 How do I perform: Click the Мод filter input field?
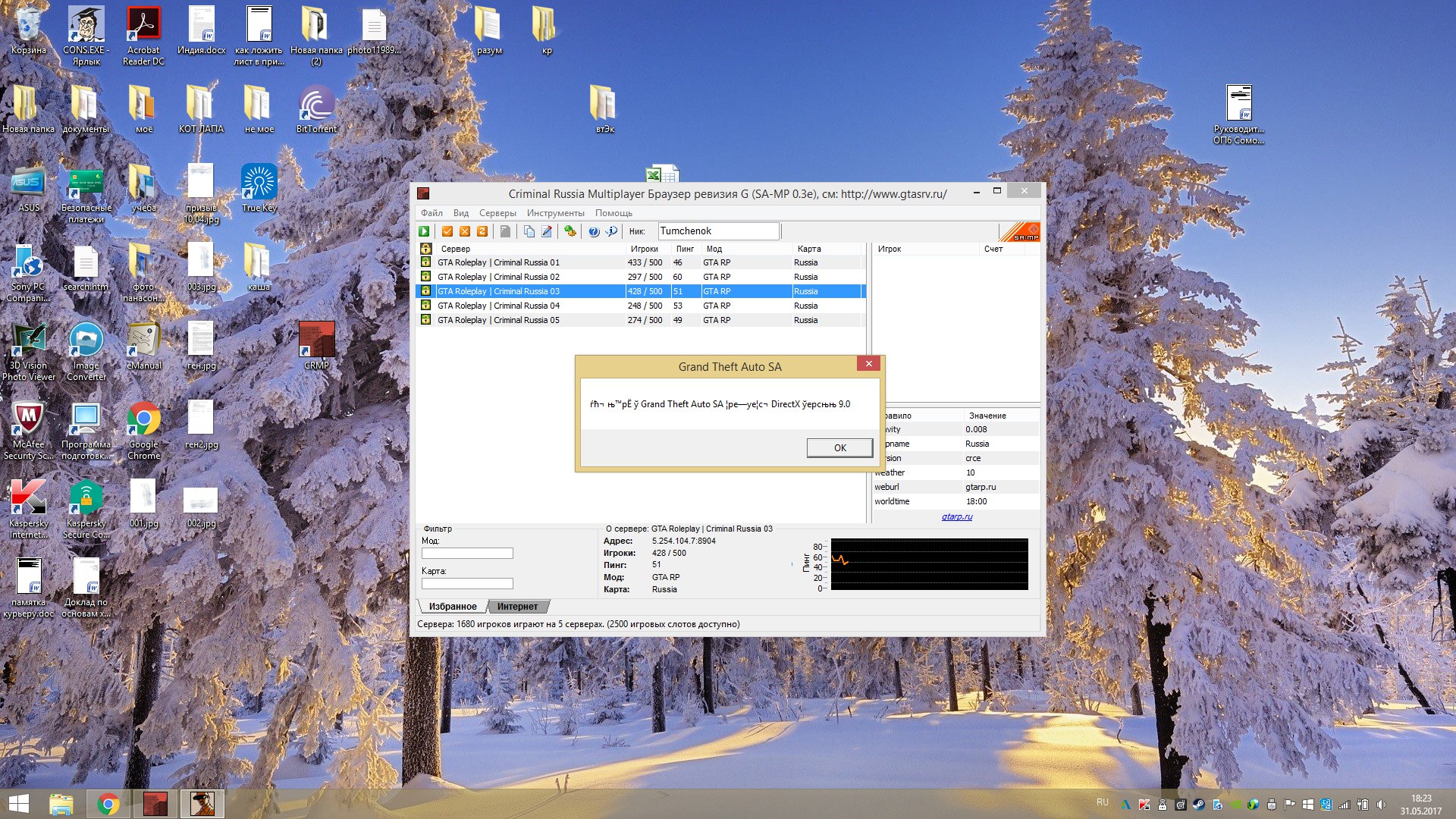tap(467, 554)
